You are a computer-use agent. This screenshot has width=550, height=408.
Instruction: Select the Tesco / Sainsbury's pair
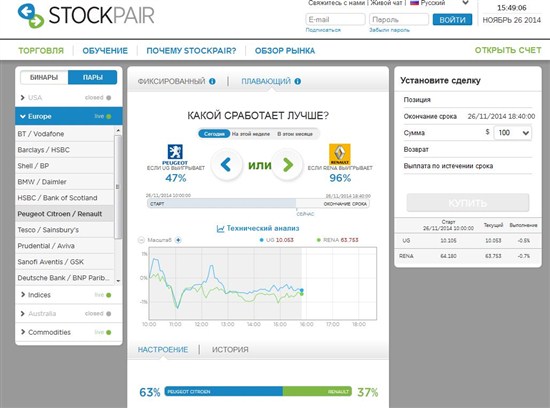tap(65, 230)
